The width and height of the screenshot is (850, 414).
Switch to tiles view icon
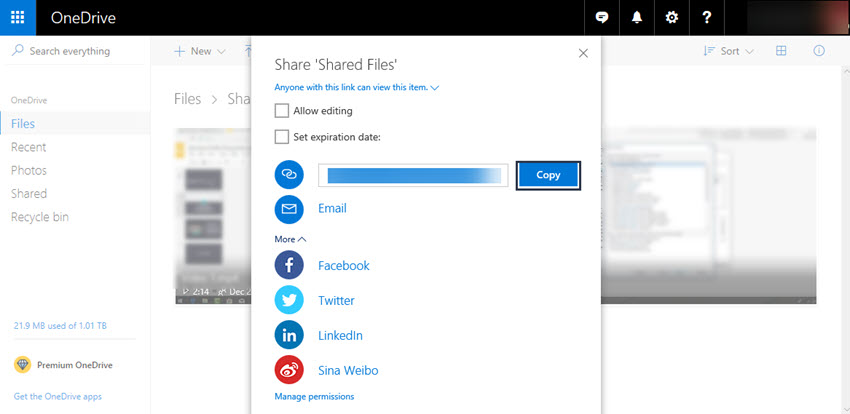click(781, 51)
